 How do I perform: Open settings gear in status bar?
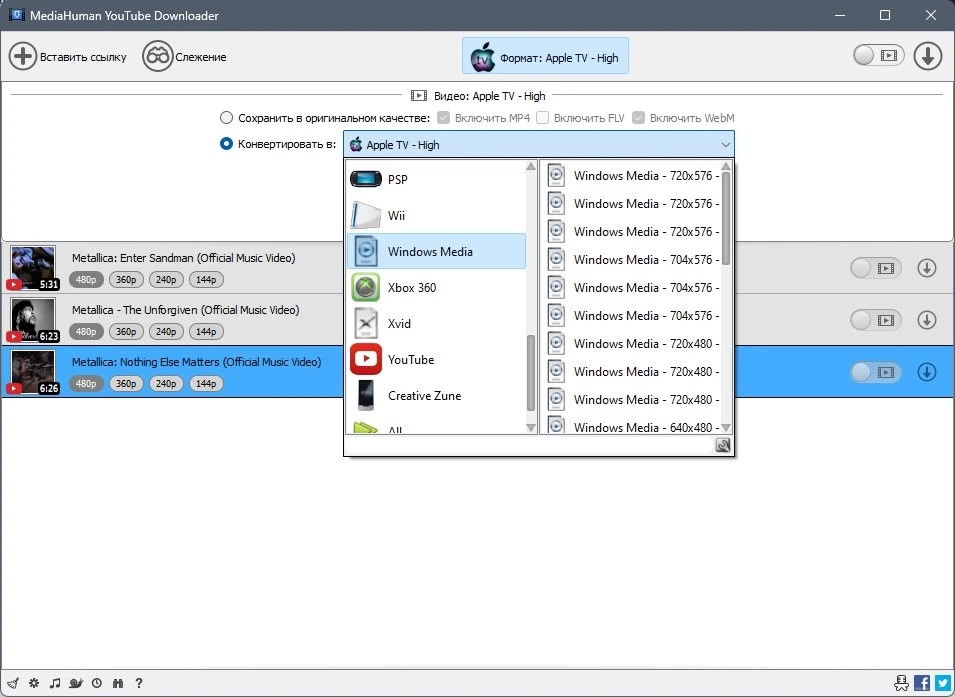[34, 683]
